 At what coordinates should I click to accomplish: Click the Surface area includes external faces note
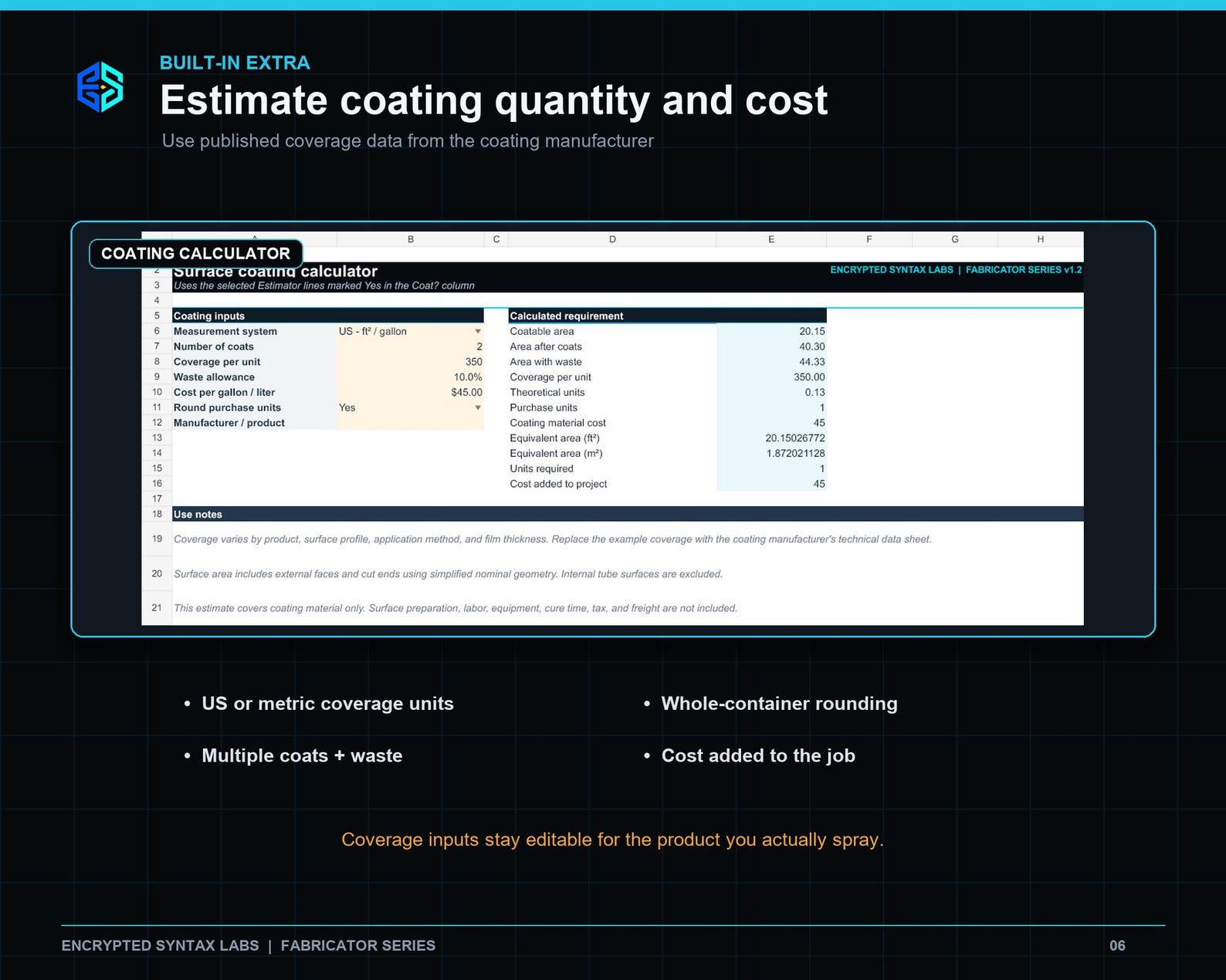(448, 574)
